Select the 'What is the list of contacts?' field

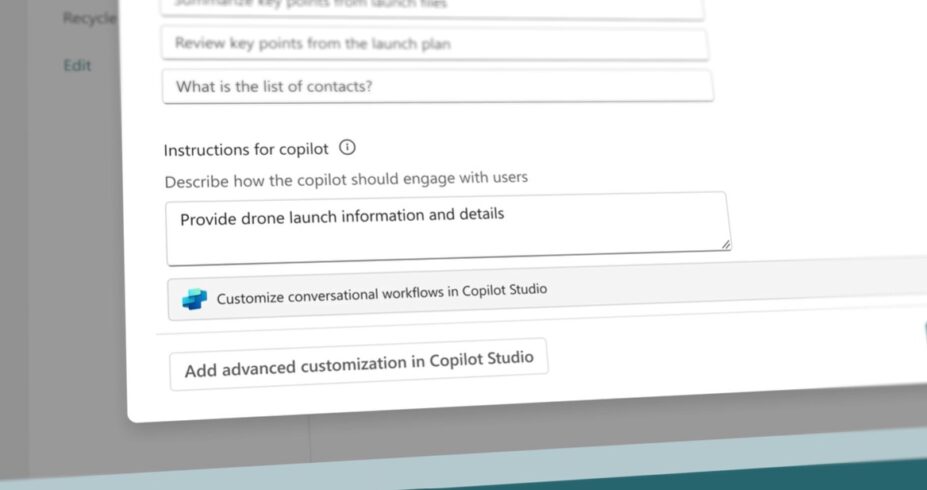437,86
